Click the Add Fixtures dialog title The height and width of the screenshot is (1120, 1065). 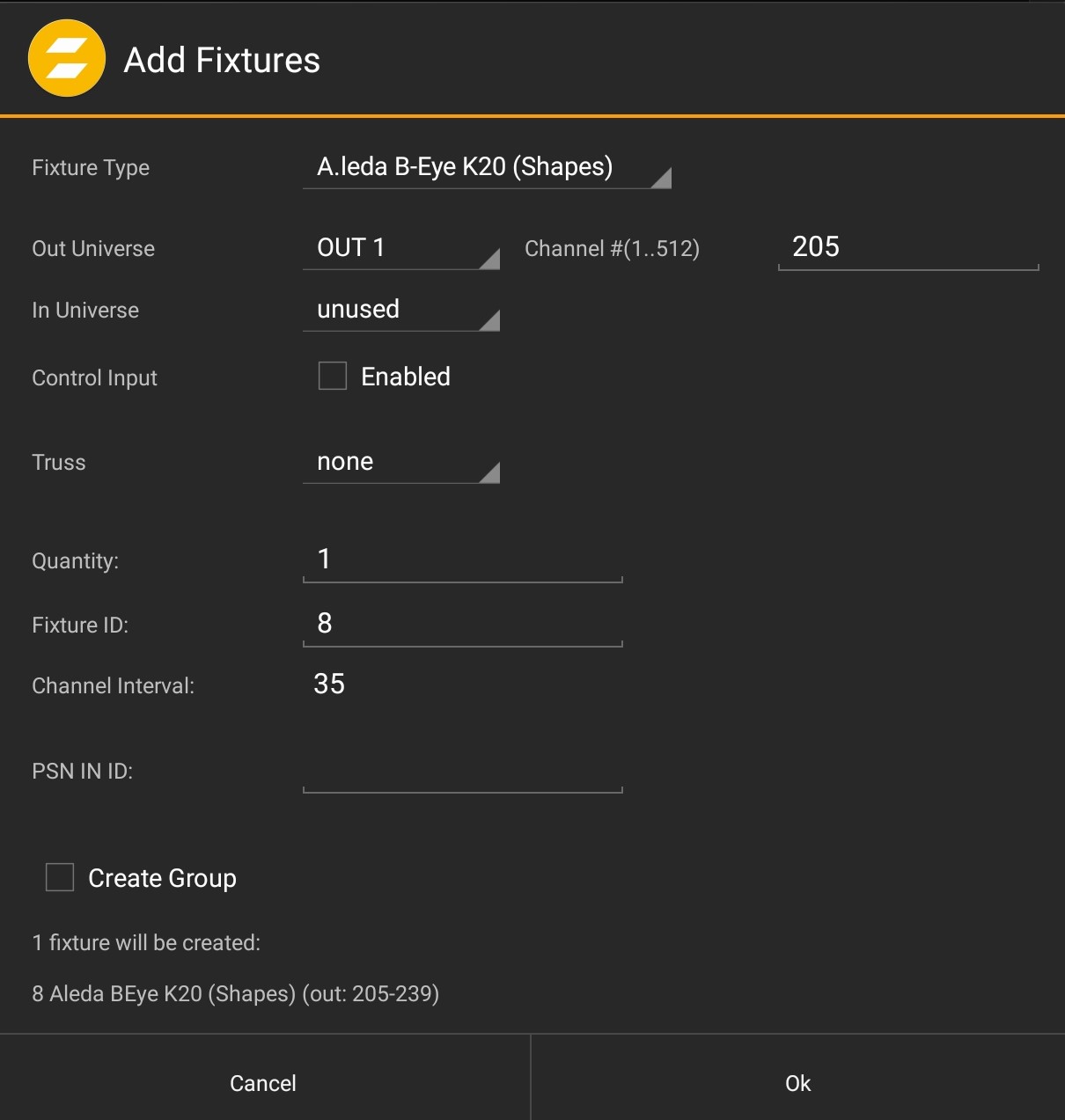tap(222, 60)
